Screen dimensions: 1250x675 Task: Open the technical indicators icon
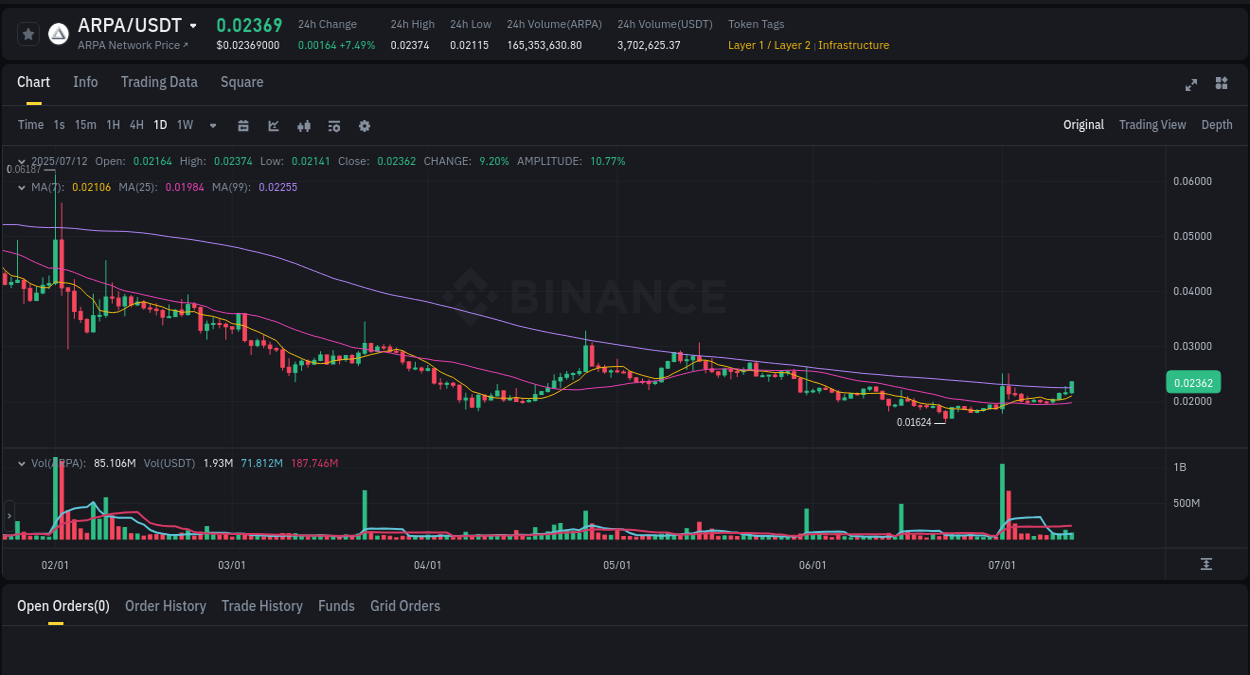click(x=303, y=125)
